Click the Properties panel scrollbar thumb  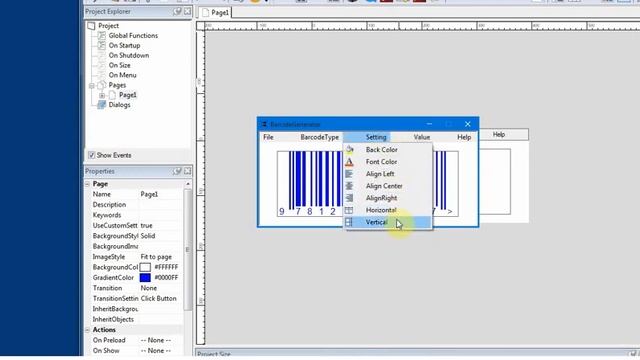[188, 249]
